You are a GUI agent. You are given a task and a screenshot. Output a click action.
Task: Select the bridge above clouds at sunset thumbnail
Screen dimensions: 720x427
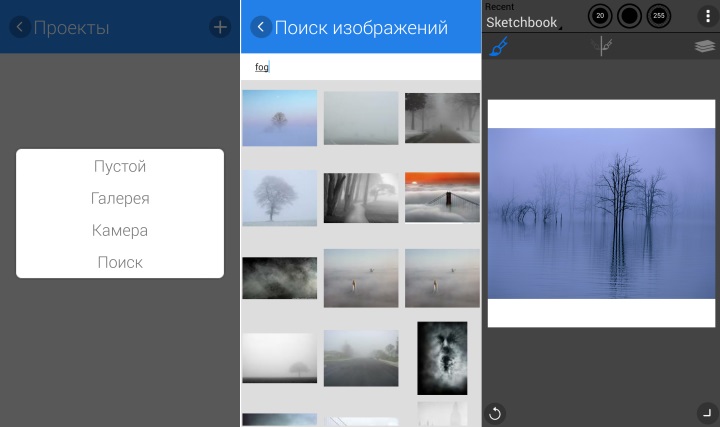click(442, 197)
